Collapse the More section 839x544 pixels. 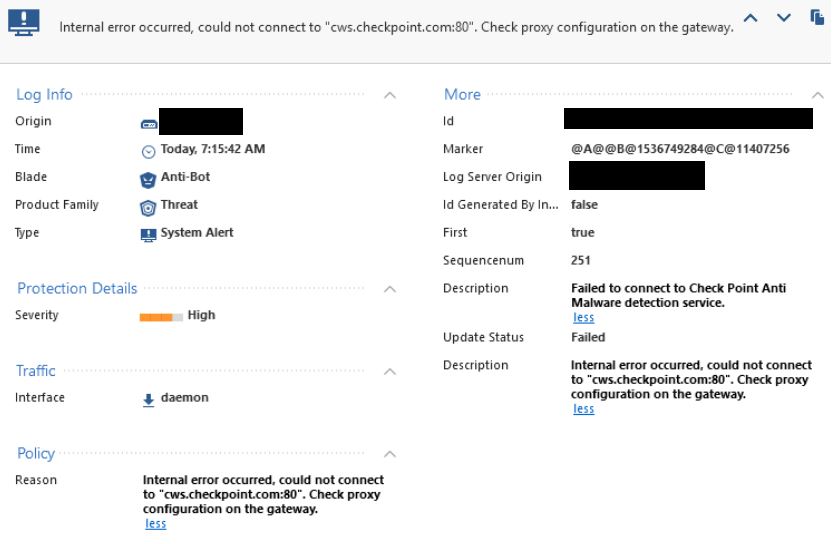(x=818, y=96)
